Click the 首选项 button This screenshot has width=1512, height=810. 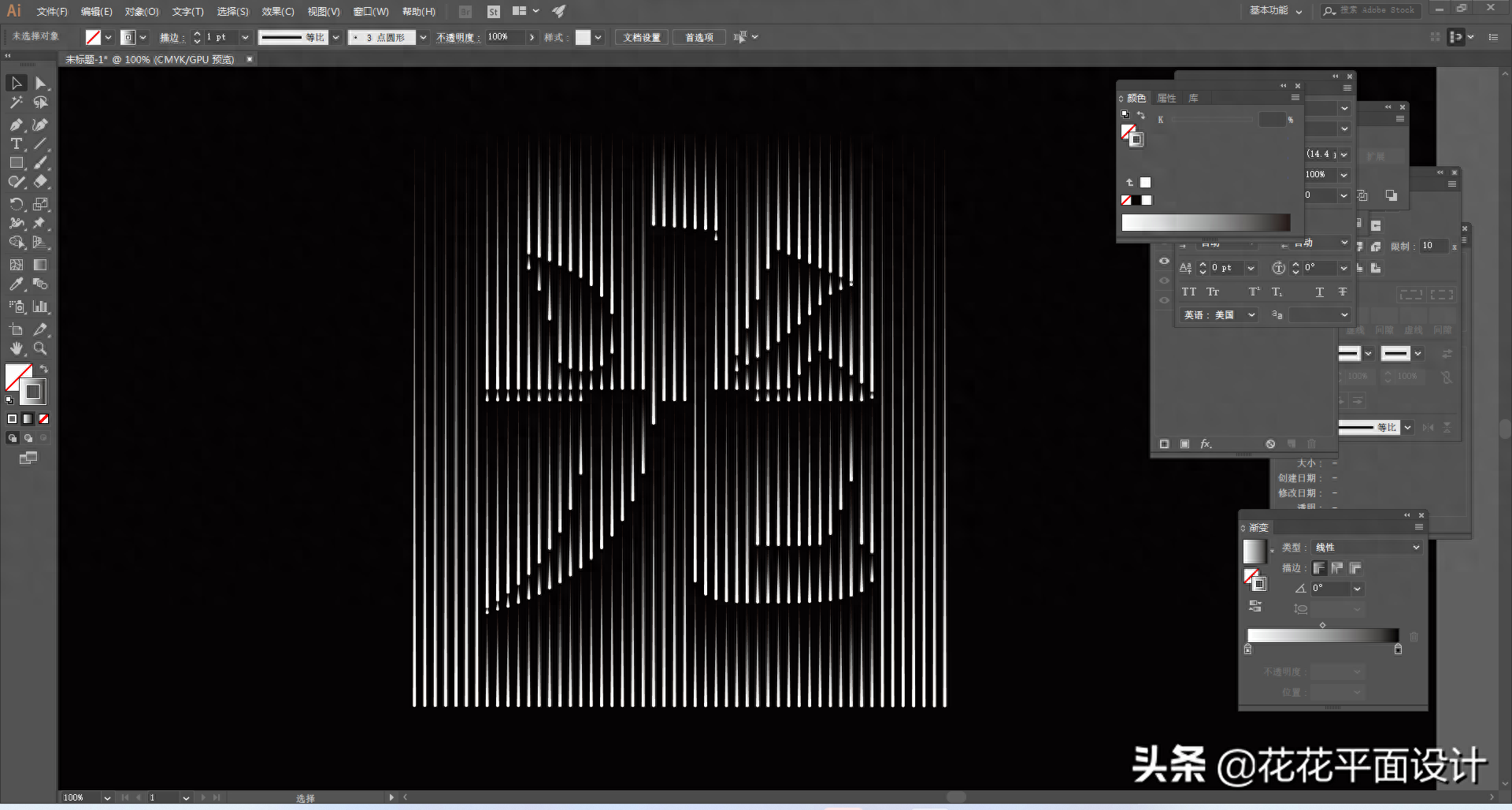(x=699, y=38)
